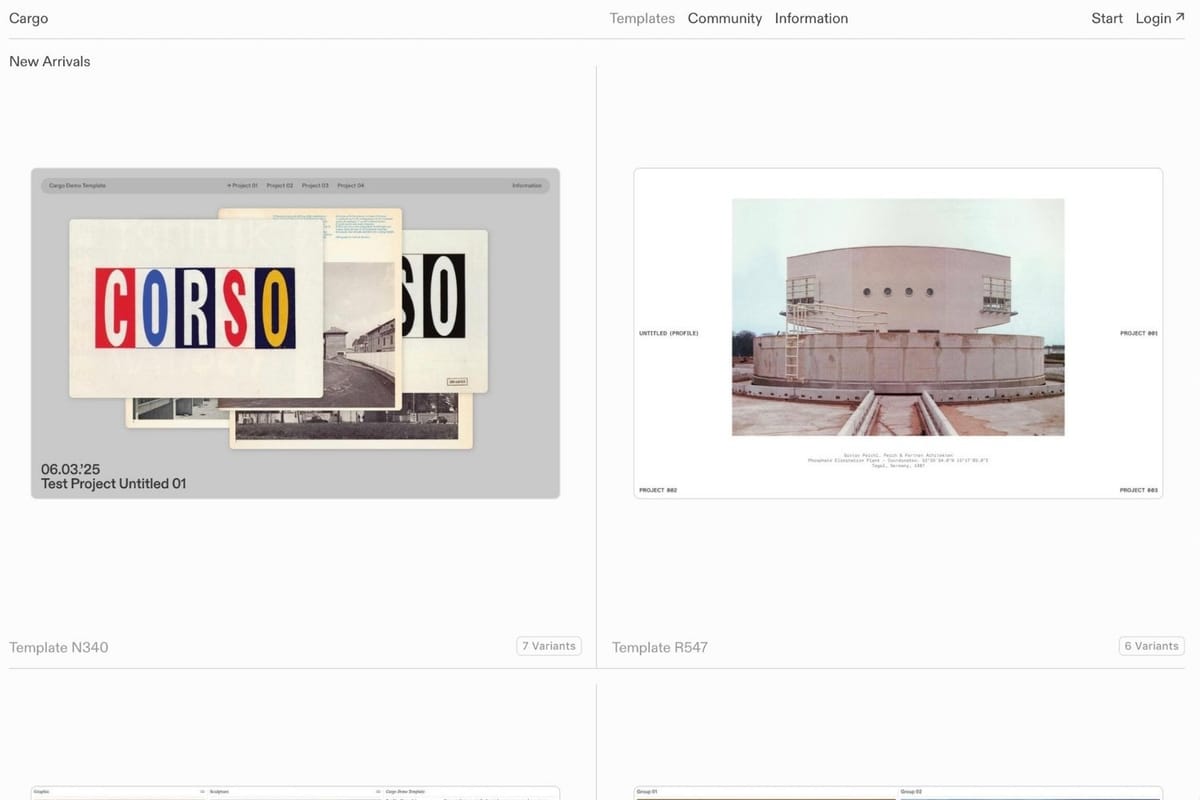Go to the Community page
The height and width of the screenshot is (800, 1200).
tap(724, 18)
